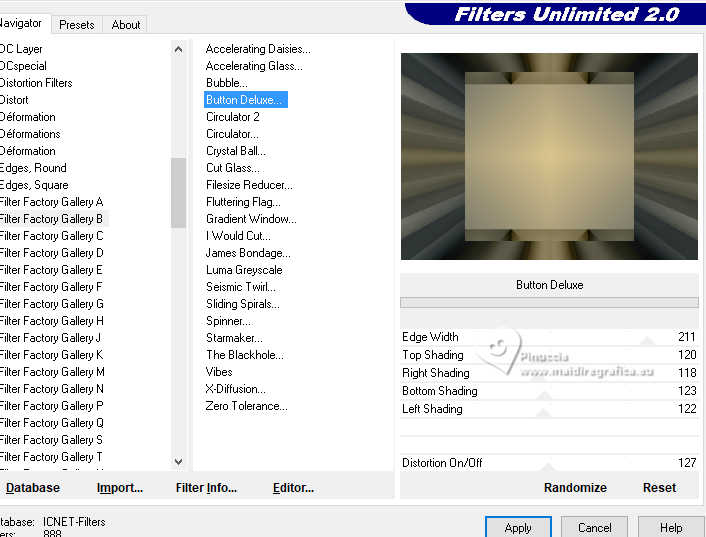The image size is (706, 537).
Task: Select Filter Factory Gallery K category
Action: click(x=51, y=355)
